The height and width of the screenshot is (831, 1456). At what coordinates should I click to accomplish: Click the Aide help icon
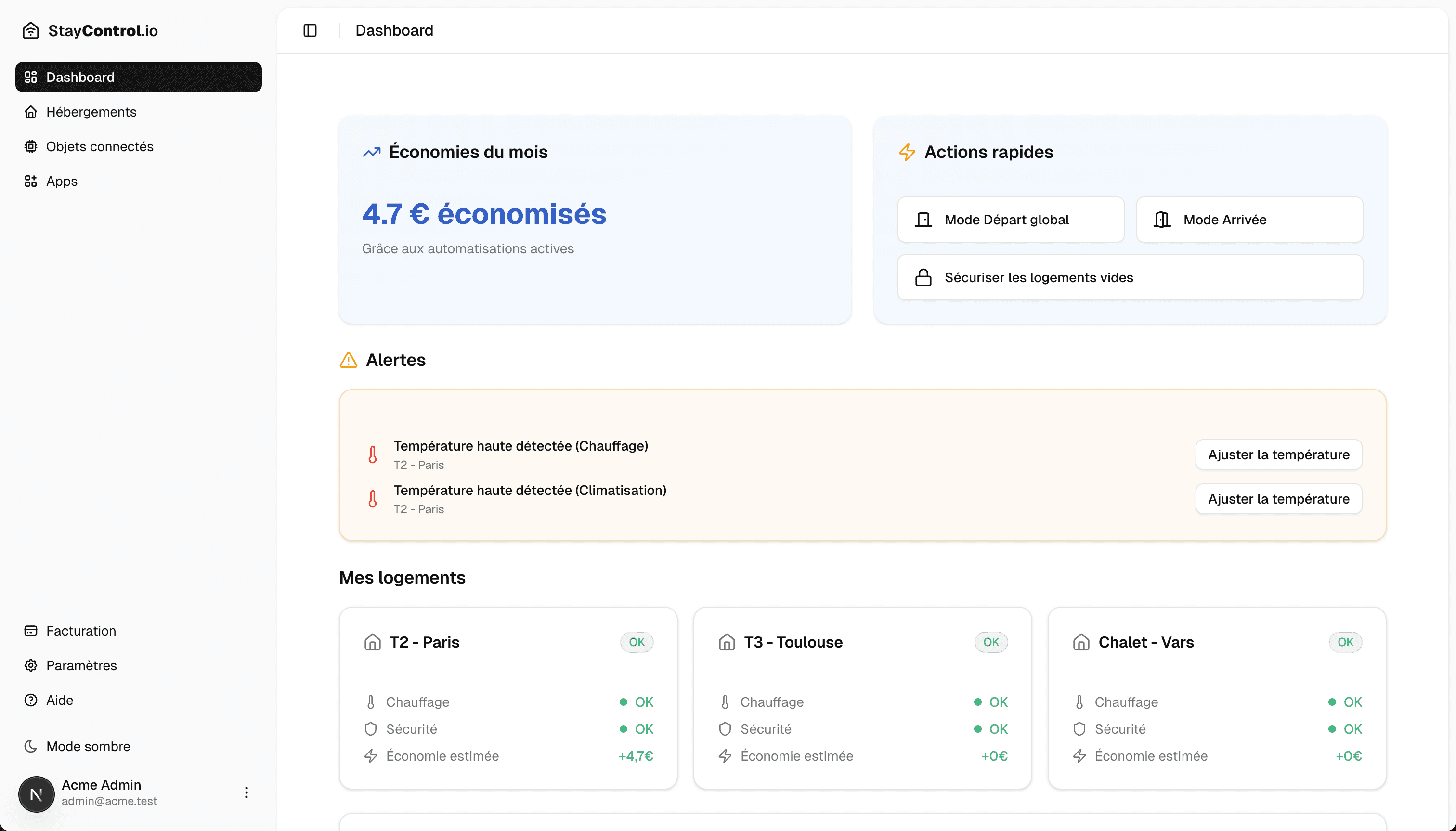(x=31, y=700)
